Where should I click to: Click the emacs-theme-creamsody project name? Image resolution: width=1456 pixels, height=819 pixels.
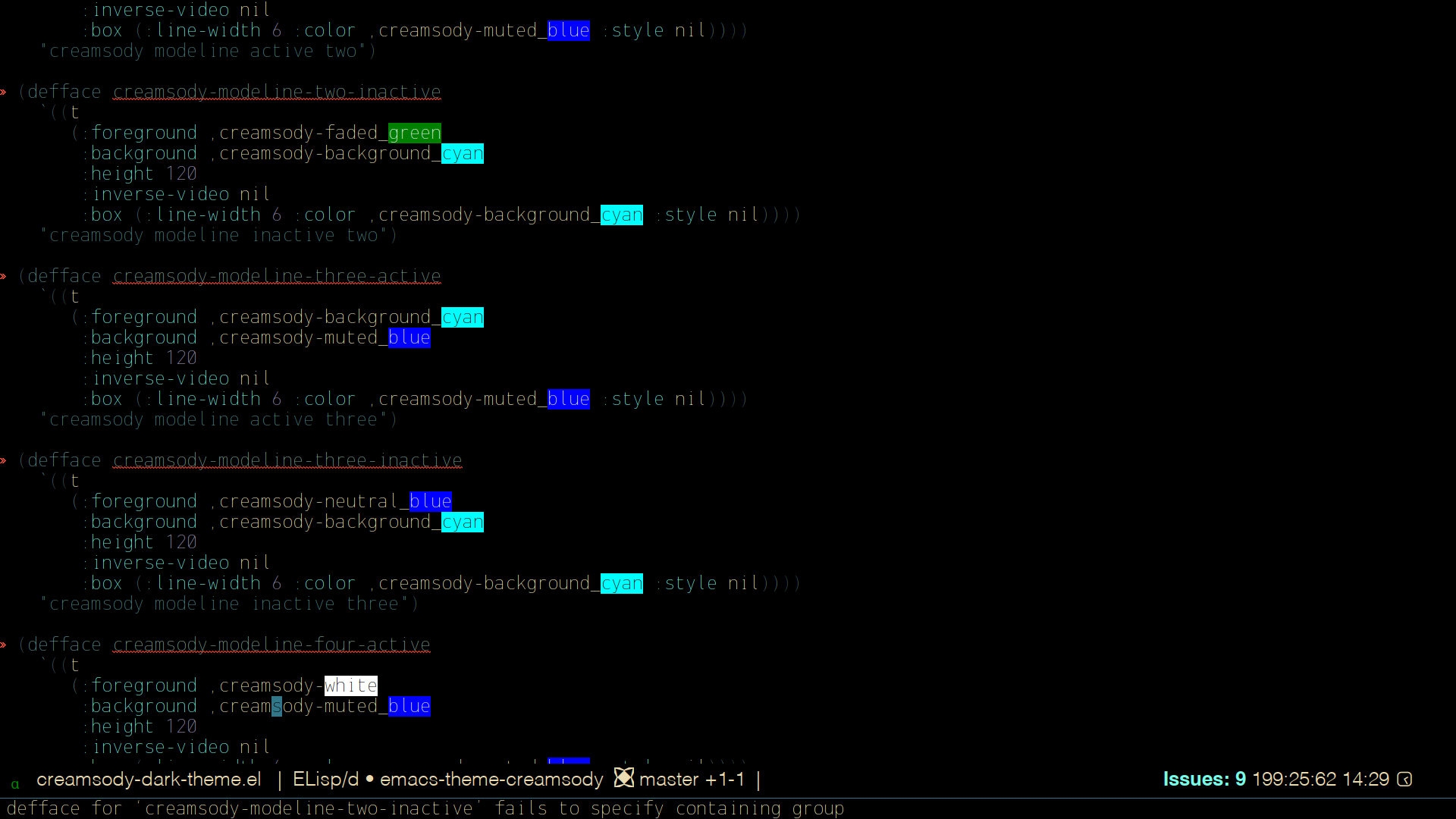[x=491, y=780]
